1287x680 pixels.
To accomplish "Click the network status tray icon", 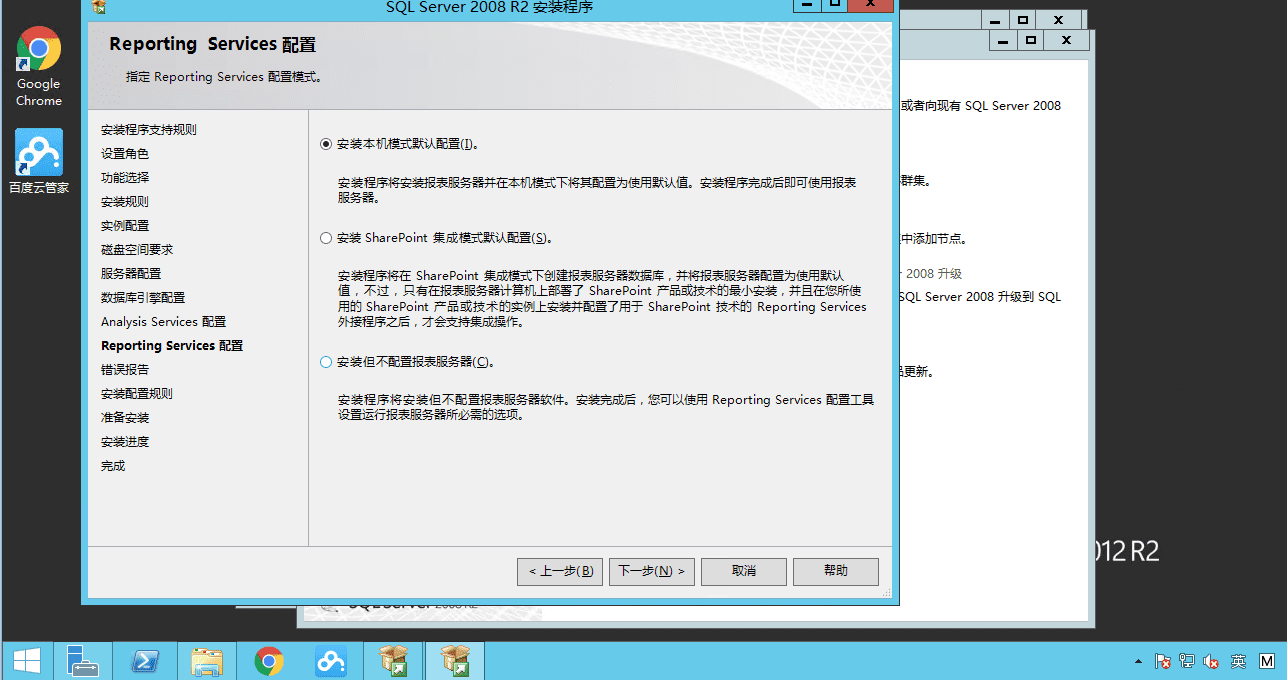I will pyautogui.click(x=1187, y=661).
